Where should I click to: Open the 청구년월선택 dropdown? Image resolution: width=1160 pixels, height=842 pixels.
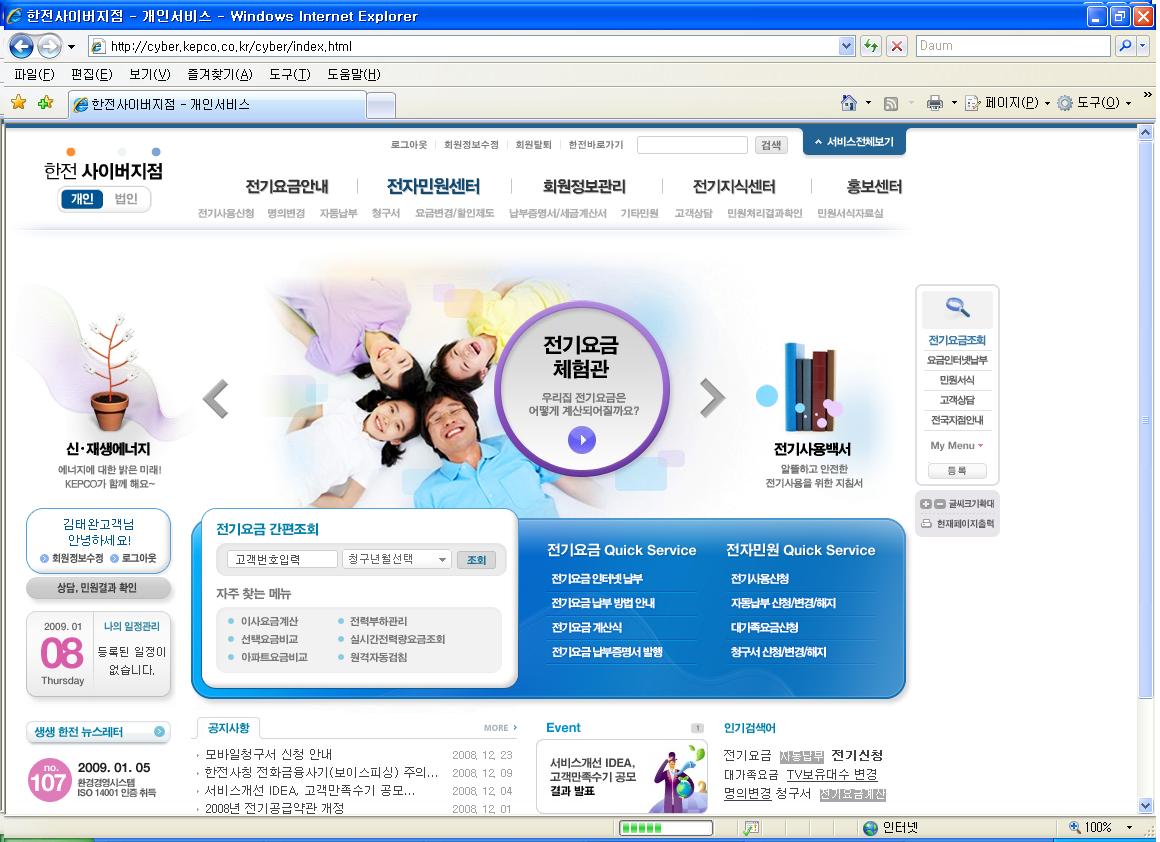[x=397, y=560]
